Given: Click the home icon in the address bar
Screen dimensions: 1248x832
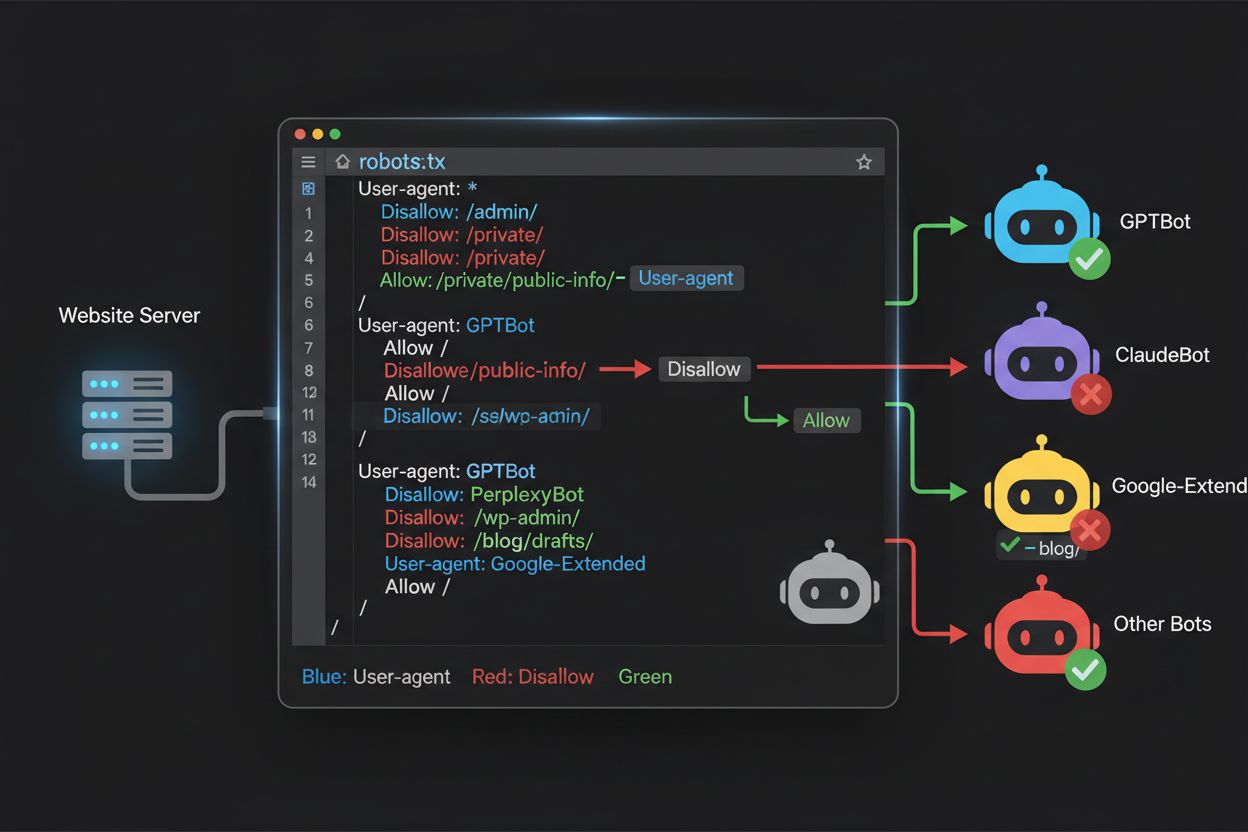Looking at the screenshot, I should [x=341, y=161].
